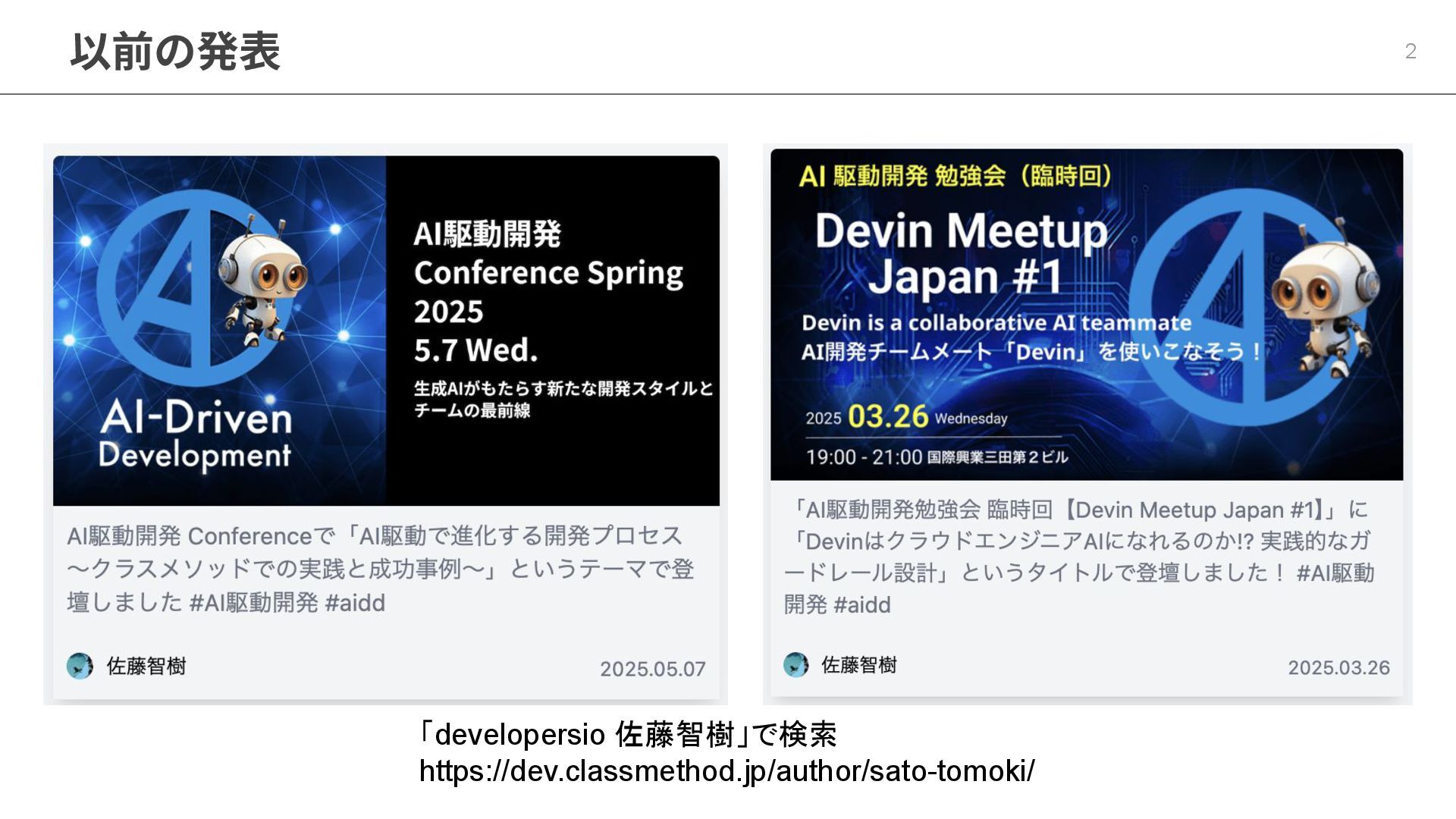Open the dev.classmethod.jp author URL
Viewport: 1456px width, 819px height.
pyautogui.click(x=726, y=771)
